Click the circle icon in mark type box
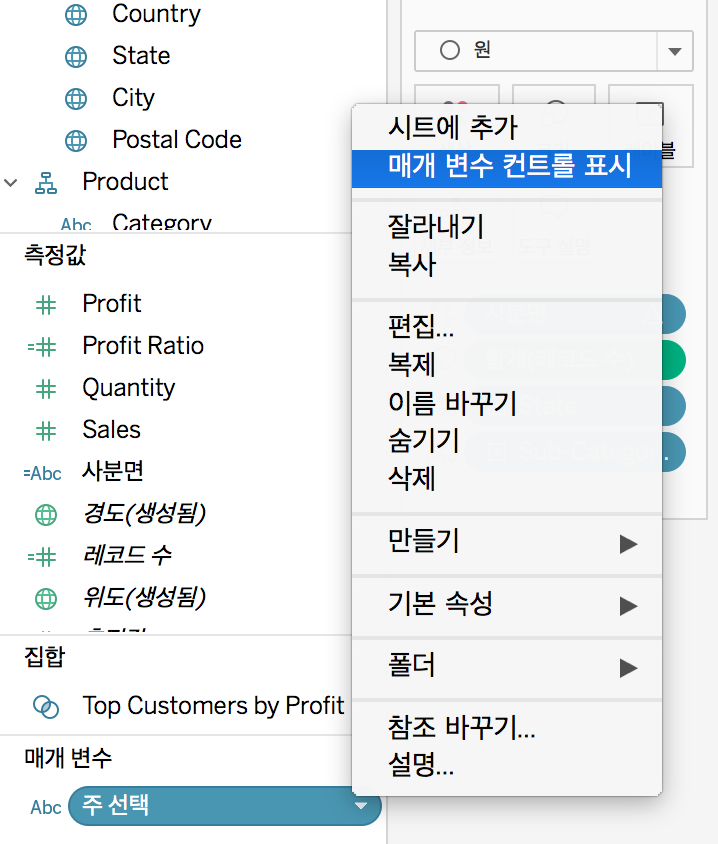This screenshot has height=844, width=718. coord(450,51)
